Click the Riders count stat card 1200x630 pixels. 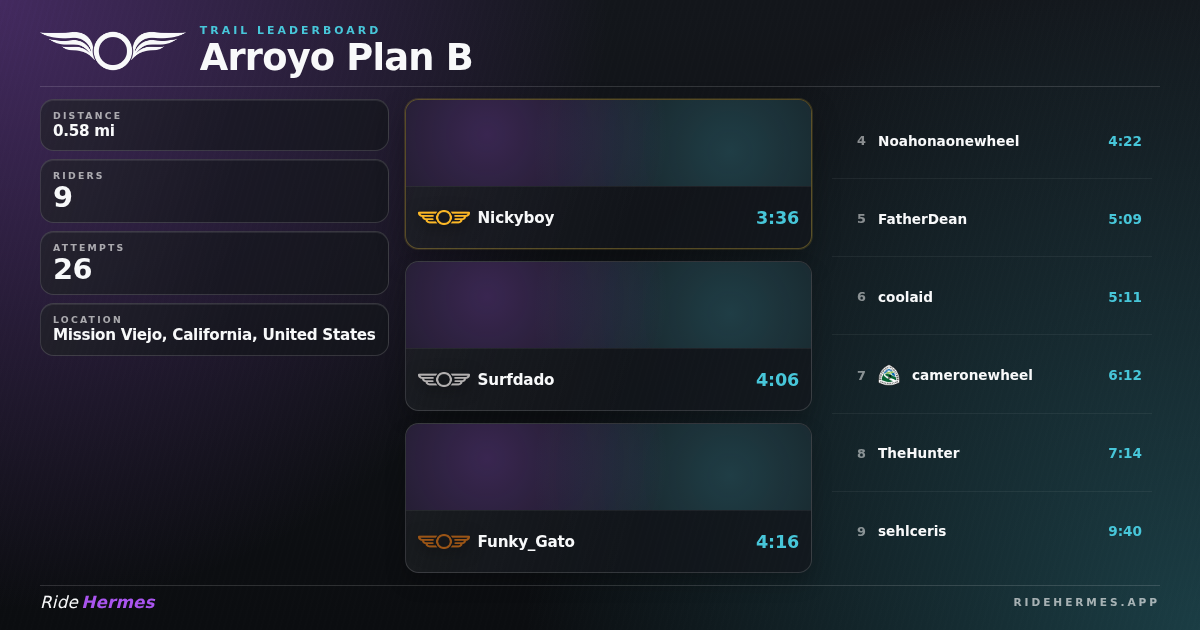214,191
